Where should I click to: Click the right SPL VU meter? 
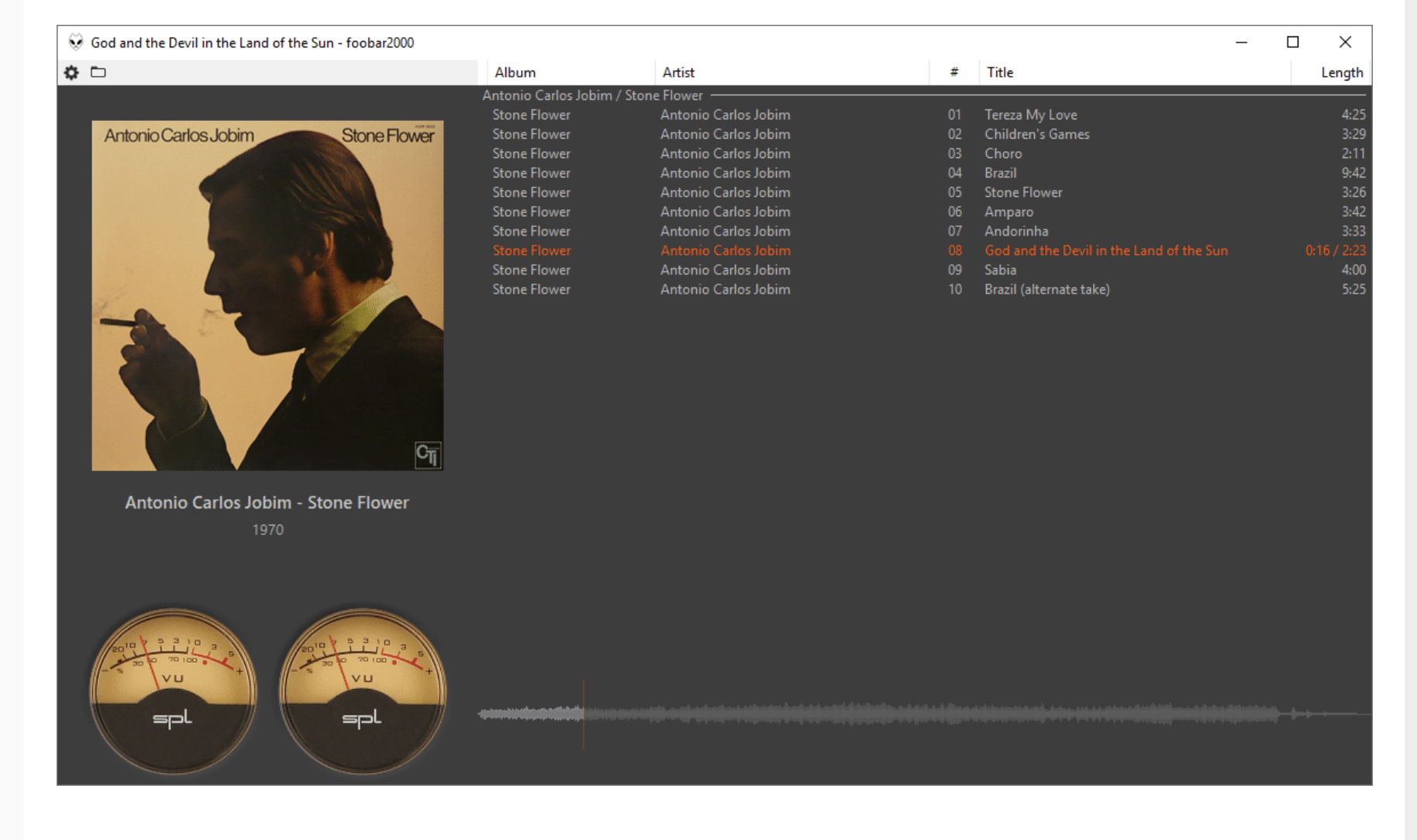pos(362,690)
